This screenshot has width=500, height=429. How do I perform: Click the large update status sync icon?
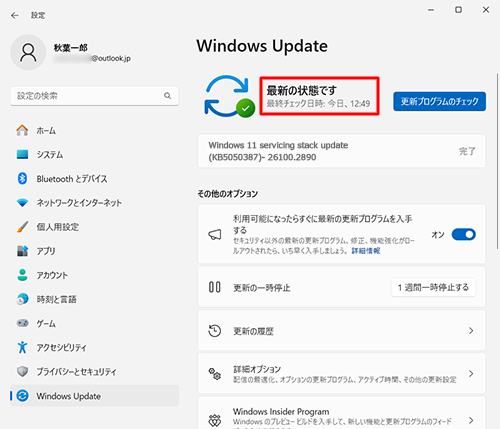pyautogui.click(x=229, y=96)
